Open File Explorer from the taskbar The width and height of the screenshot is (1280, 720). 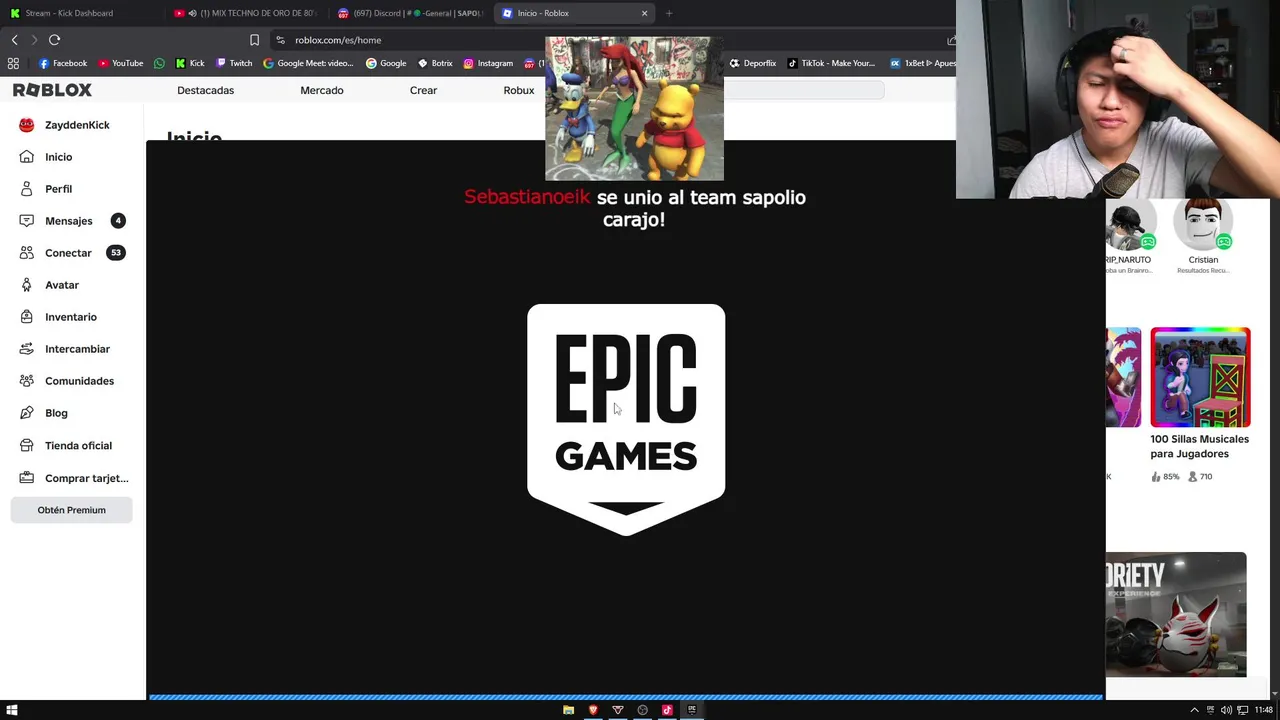tap(568, 710)
